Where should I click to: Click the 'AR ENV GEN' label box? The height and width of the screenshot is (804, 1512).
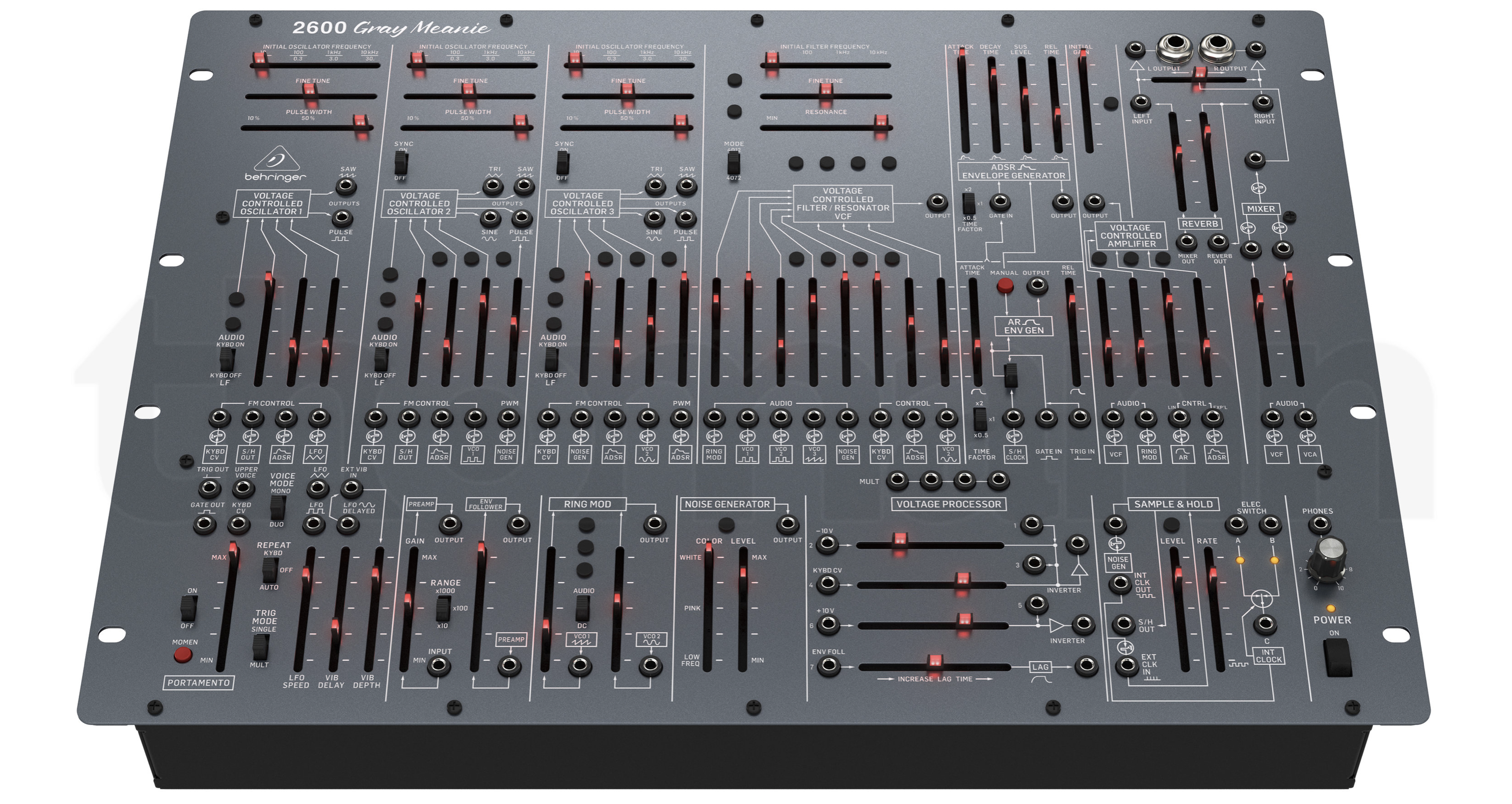[x=1023, y=326]
